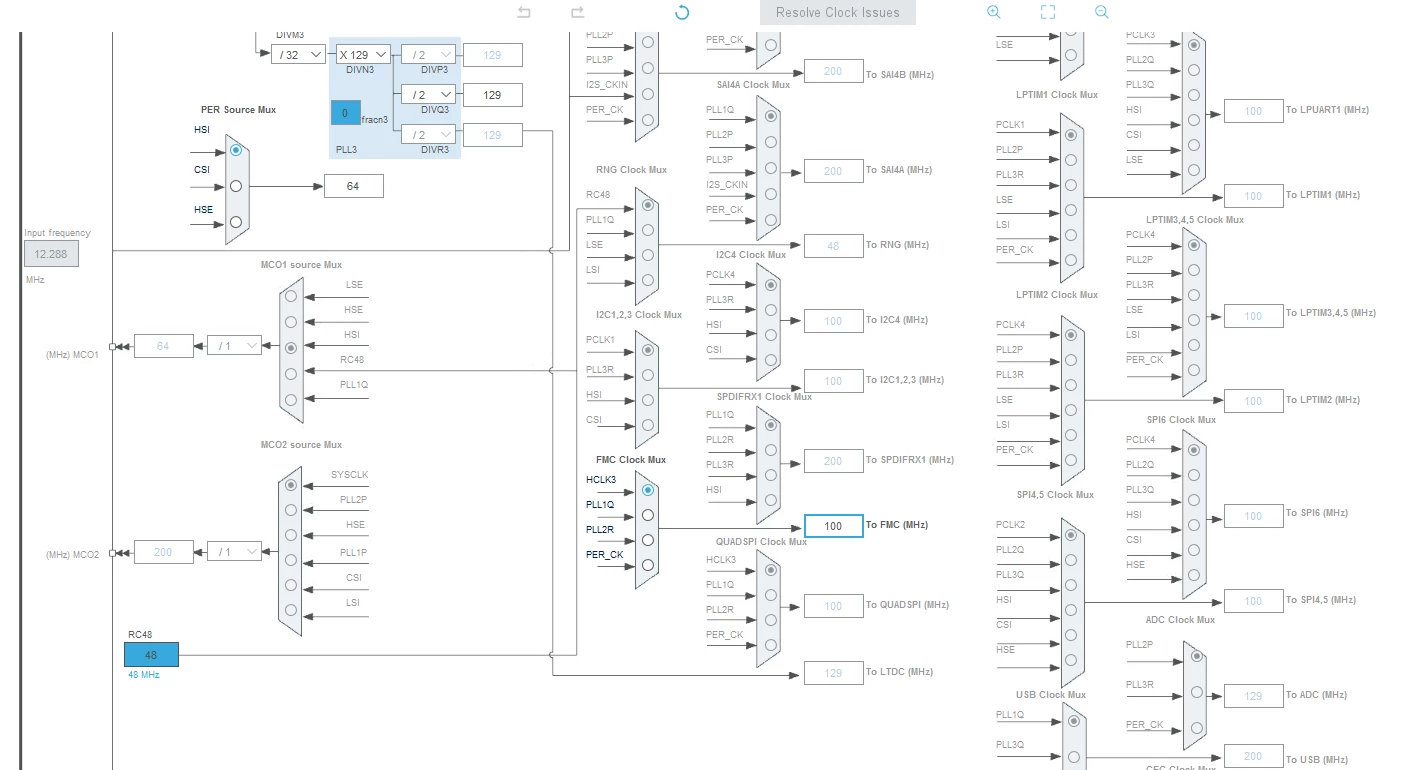Select PLL2R in FMC Clock Mux

[648, 540]
